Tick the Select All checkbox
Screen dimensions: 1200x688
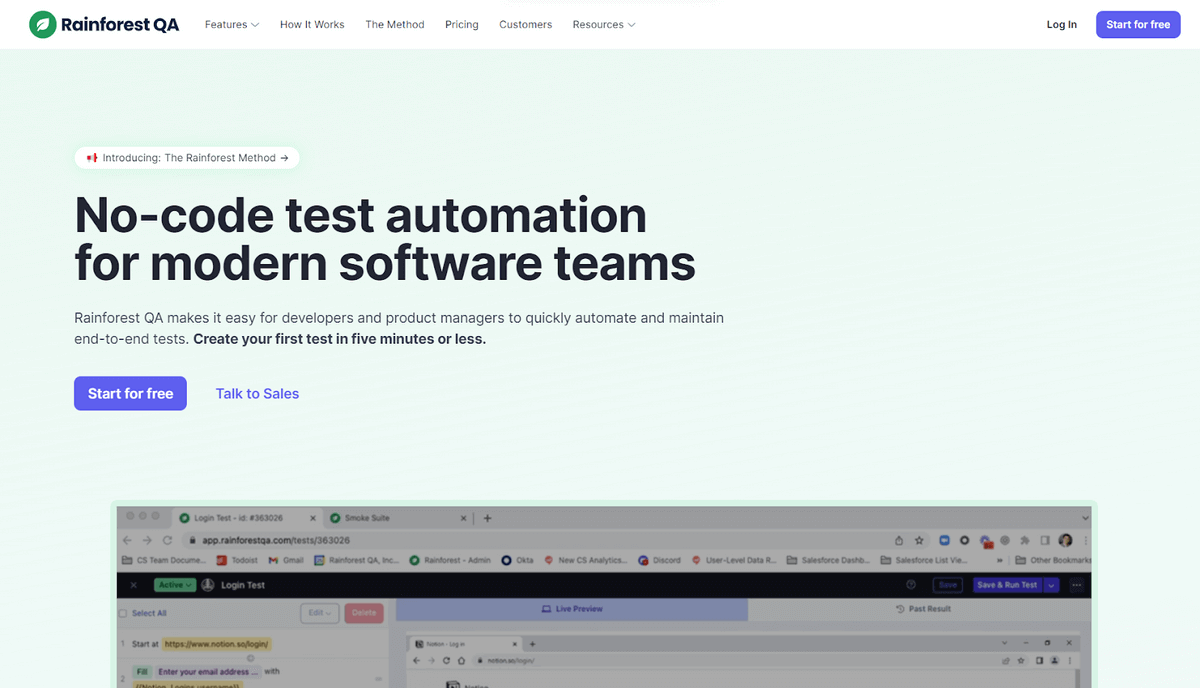[123, 613]
